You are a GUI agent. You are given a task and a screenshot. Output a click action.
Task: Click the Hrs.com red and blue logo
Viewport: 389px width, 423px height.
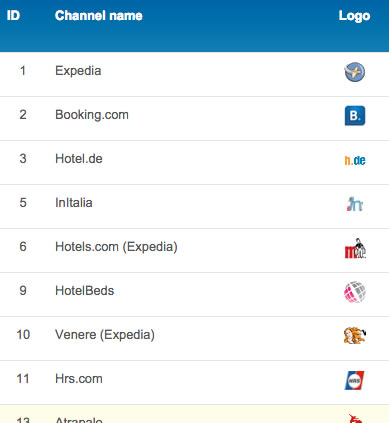354,380
